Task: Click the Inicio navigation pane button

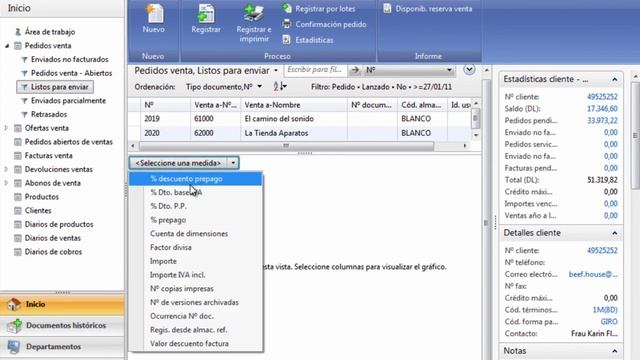Action: 62,304
